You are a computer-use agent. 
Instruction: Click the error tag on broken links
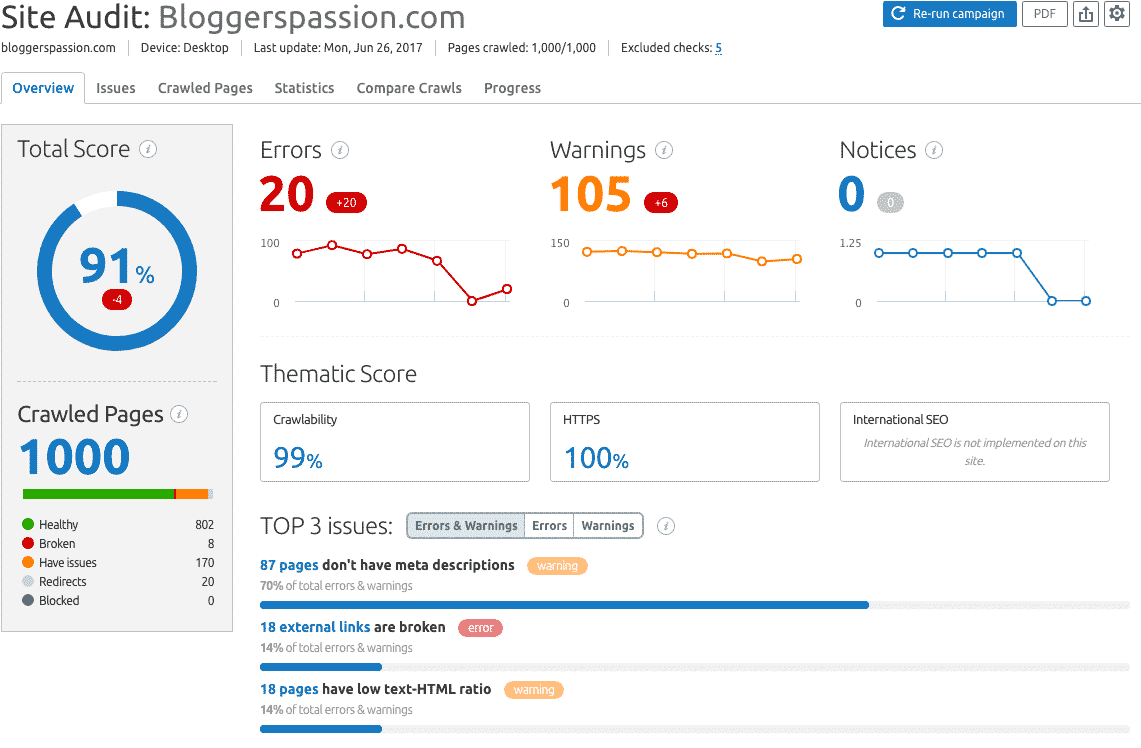click(x=480, y=628)
